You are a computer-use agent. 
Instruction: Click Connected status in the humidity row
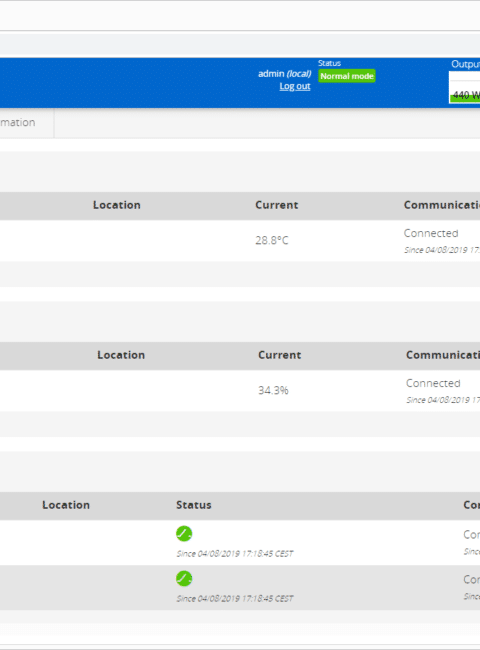pyautogui.click(x=433, y=383)
